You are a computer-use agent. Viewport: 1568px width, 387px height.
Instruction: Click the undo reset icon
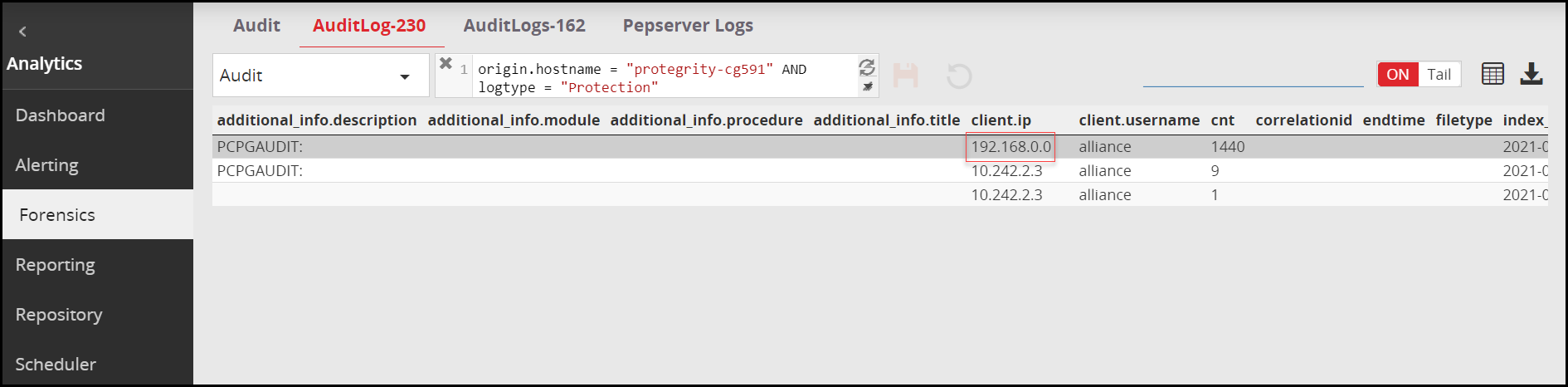coord(959,76)
